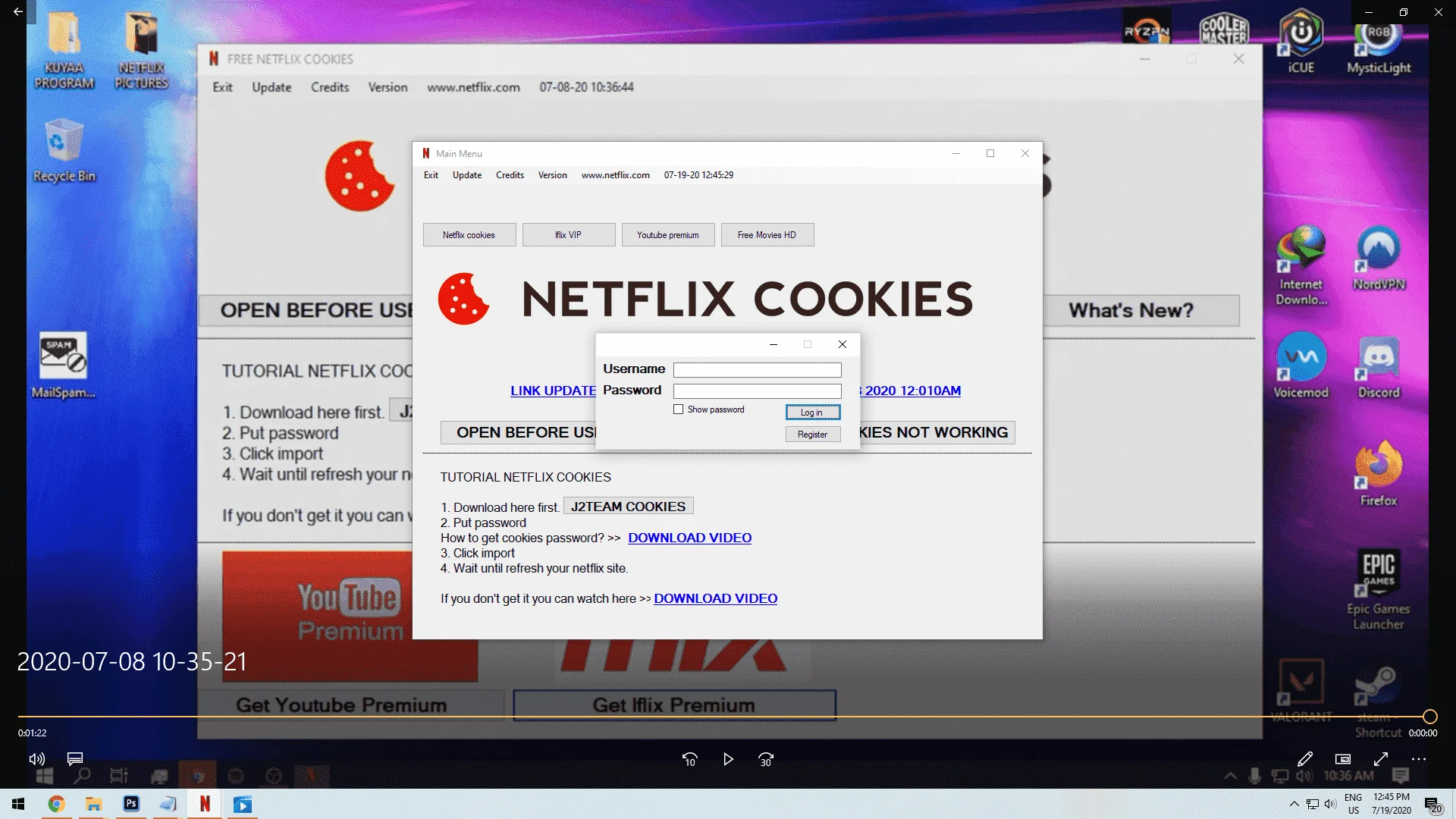1456x819 pixels.
Task: Skip forward 30 seconds in the video
Action: tap(766, 759)
